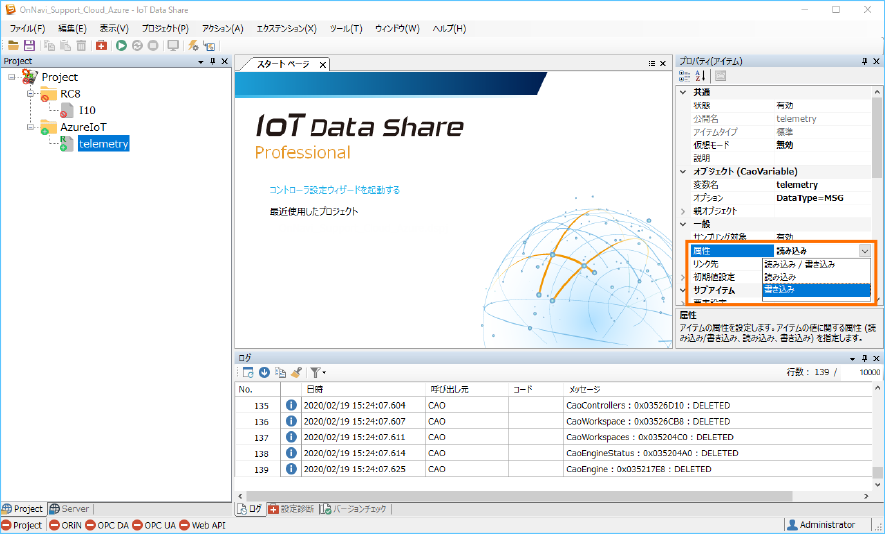885x534 pixels.
Task: Click the red add-item toolbar icon
Action: (102, 45)
